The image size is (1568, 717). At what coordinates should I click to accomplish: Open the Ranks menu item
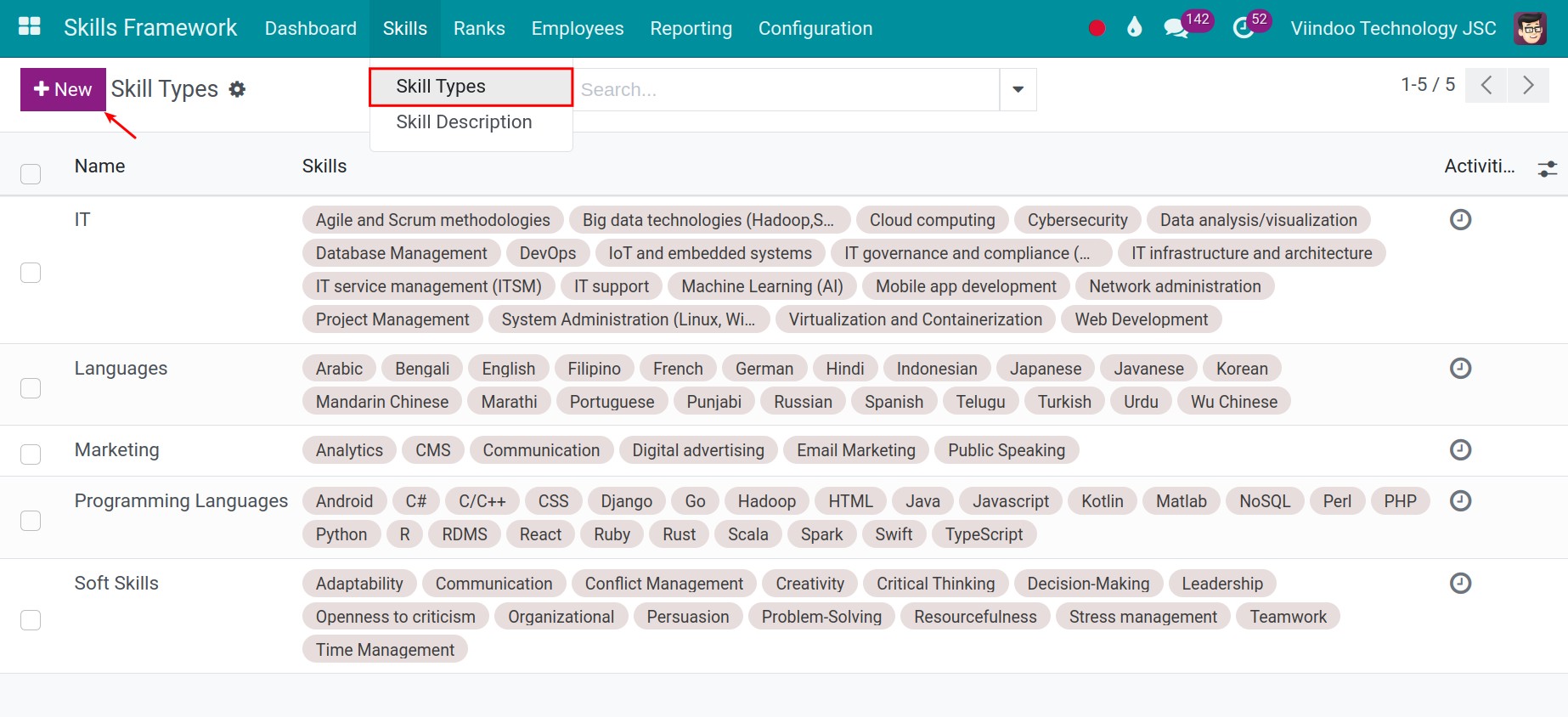tap(479, 28)
